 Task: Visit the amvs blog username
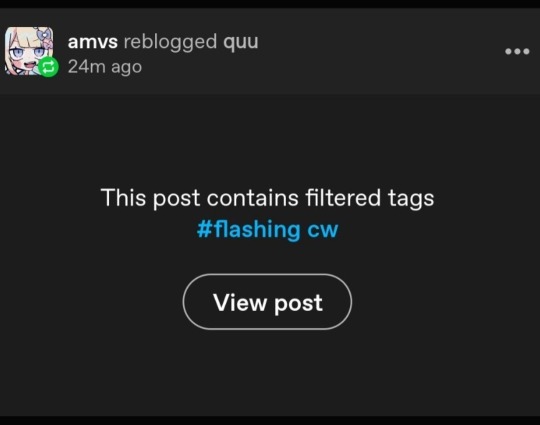click(93, 42)
